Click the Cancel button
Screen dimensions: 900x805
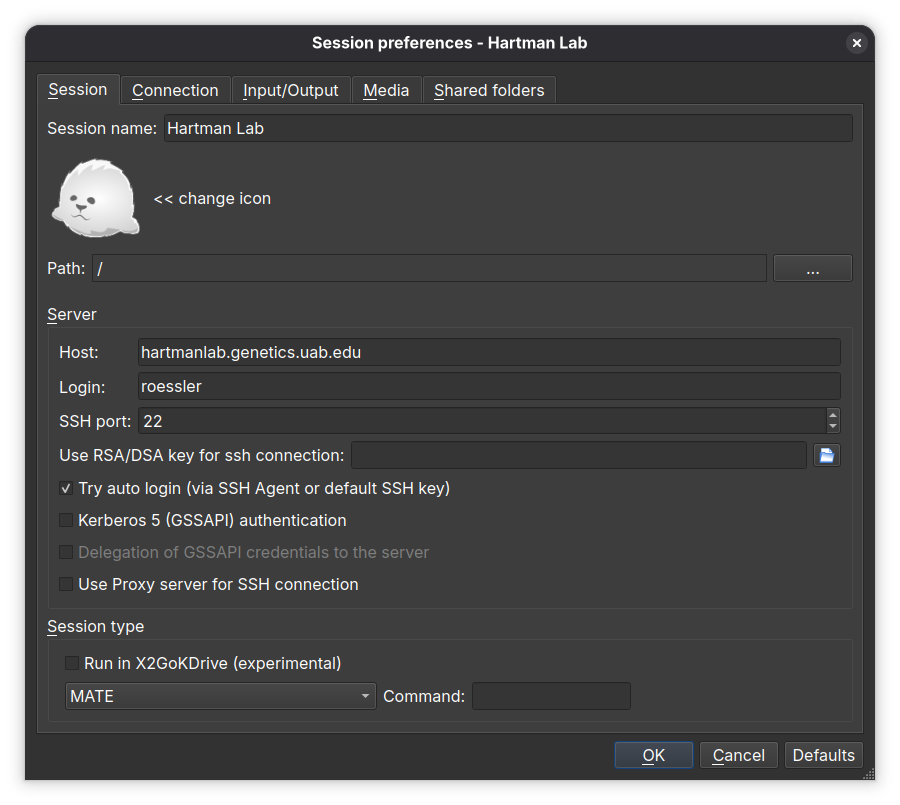tap(738, 755)
